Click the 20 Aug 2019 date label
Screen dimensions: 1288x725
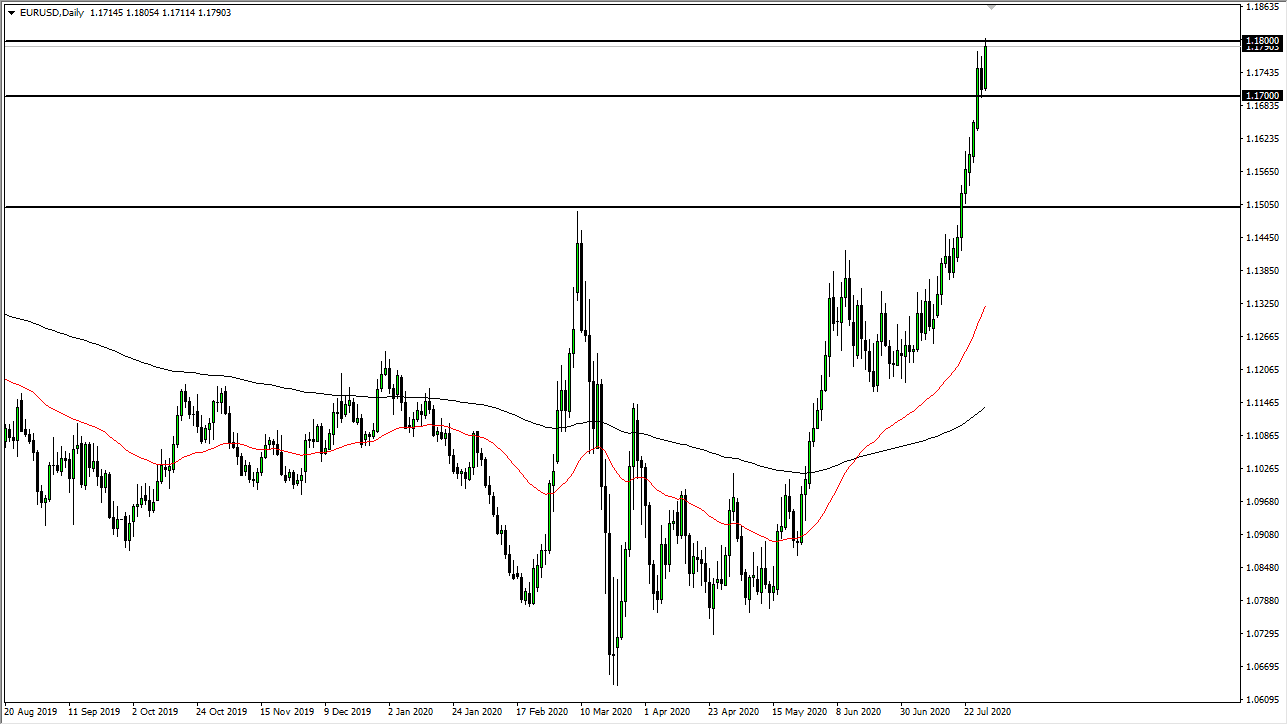(30, 714)
